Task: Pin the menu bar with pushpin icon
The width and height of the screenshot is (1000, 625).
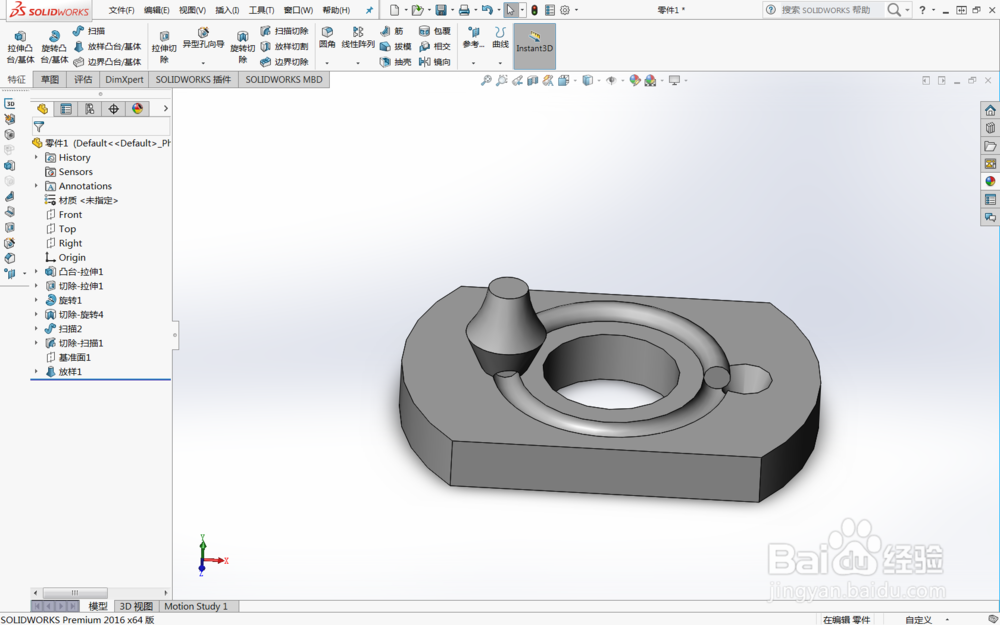Action: click(369, 10)
